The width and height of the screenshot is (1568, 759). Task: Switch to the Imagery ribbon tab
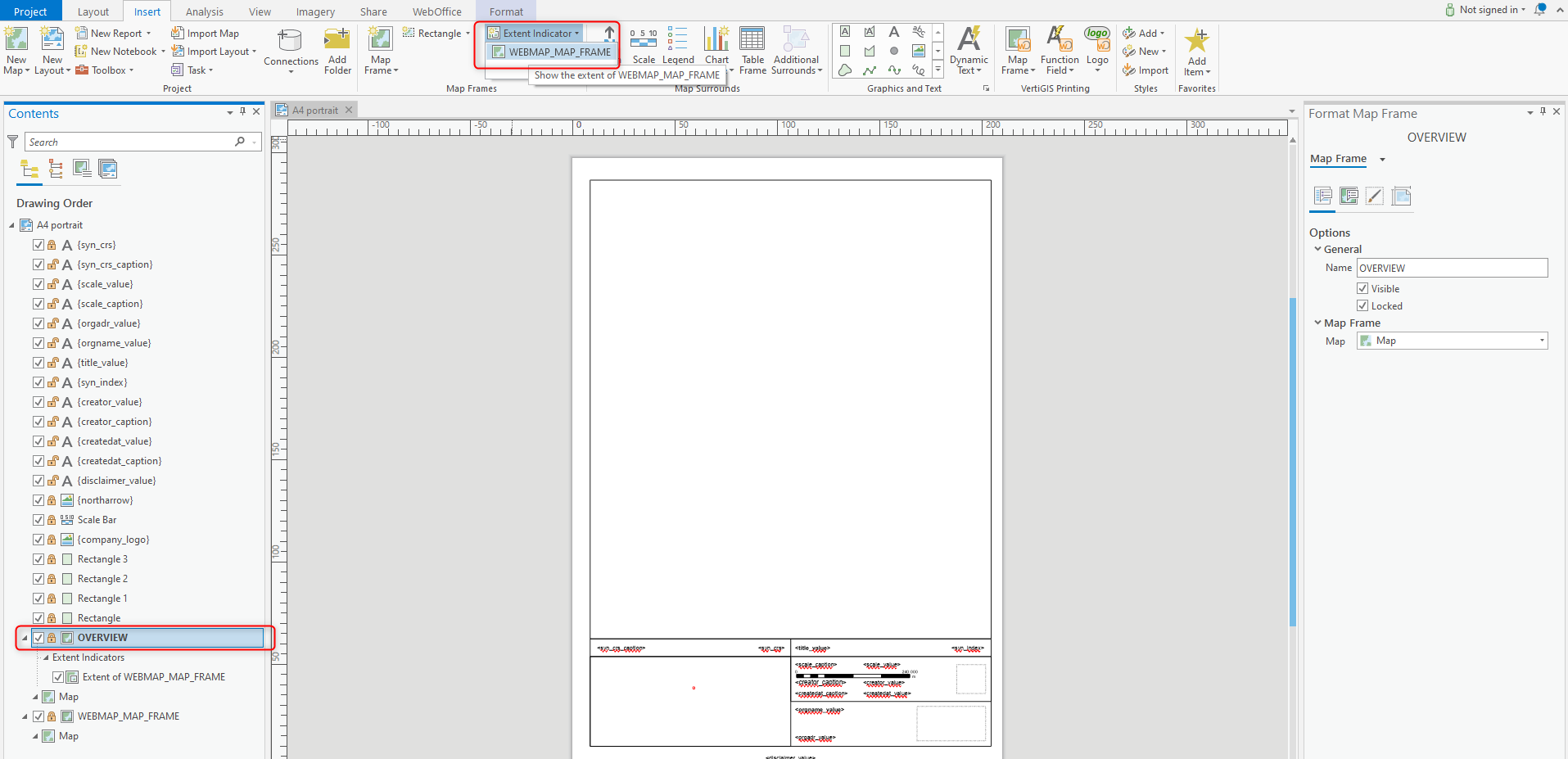(314, 11)
